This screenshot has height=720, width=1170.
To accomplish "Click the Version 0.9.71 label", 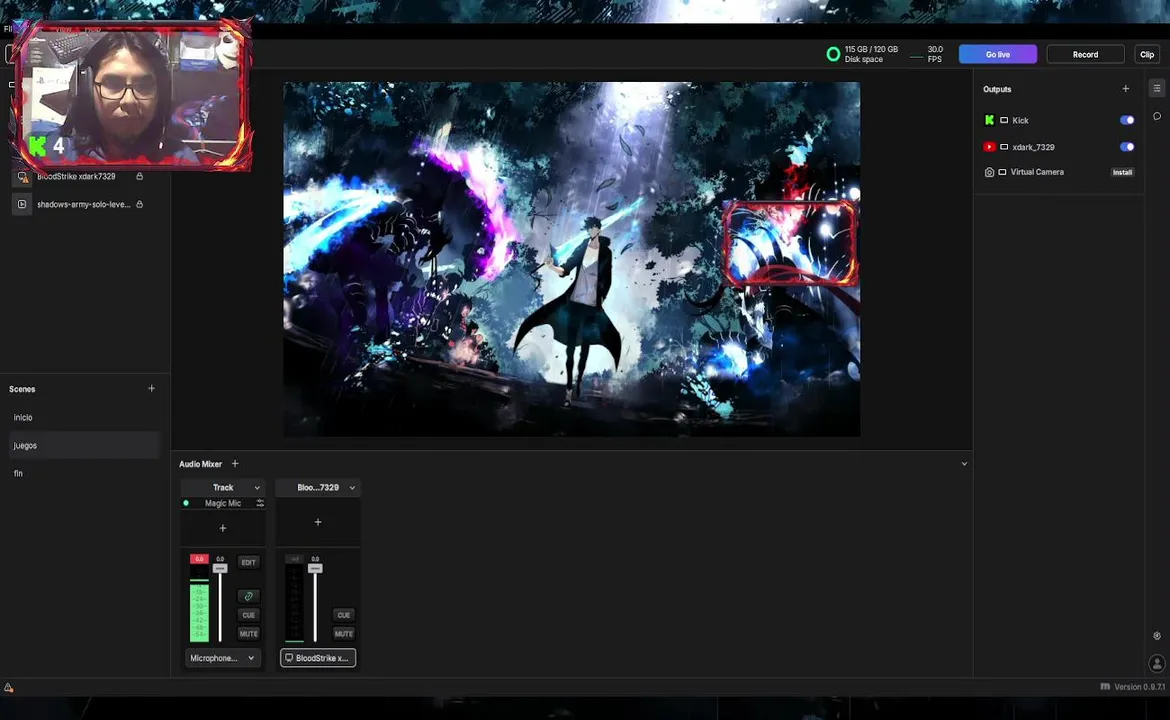I will pos(1139,687).
